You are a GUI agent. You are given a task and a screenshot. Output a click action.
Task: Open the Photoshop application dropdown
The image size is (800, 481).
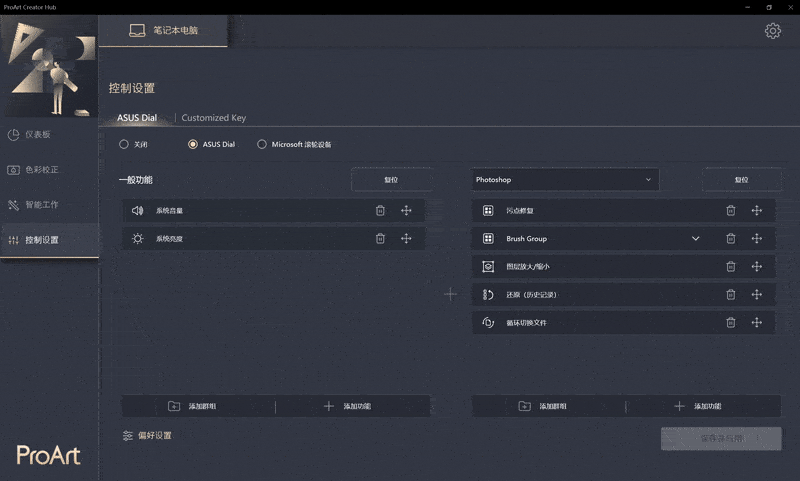(565, 180)
